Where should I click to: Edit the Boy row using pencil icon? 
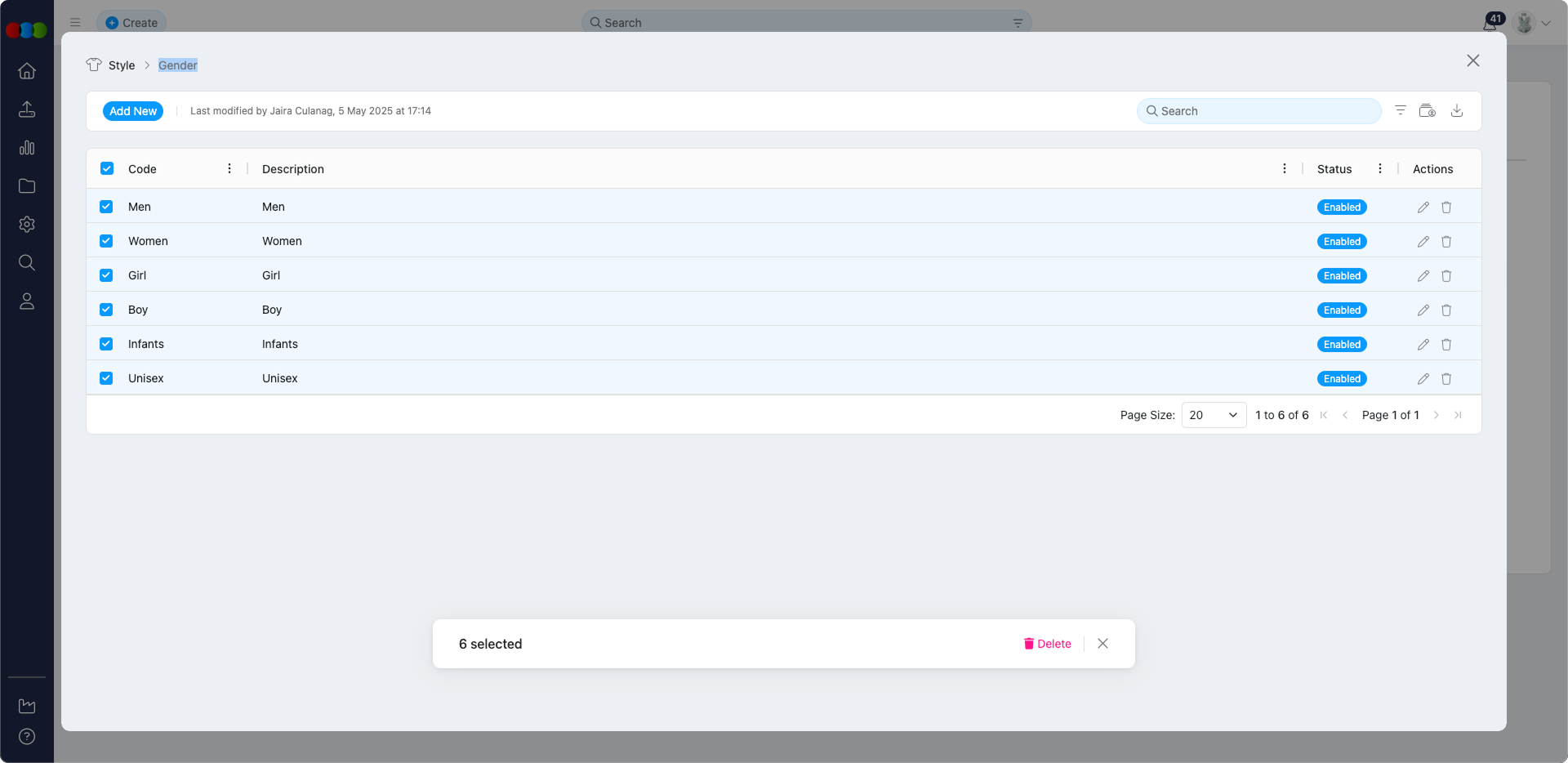click(1423, 310)
